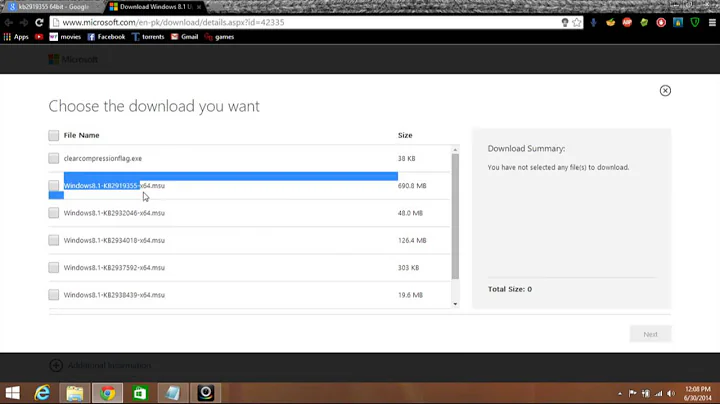Click the clearcompressionflag.exe file name

pos(103,158)
